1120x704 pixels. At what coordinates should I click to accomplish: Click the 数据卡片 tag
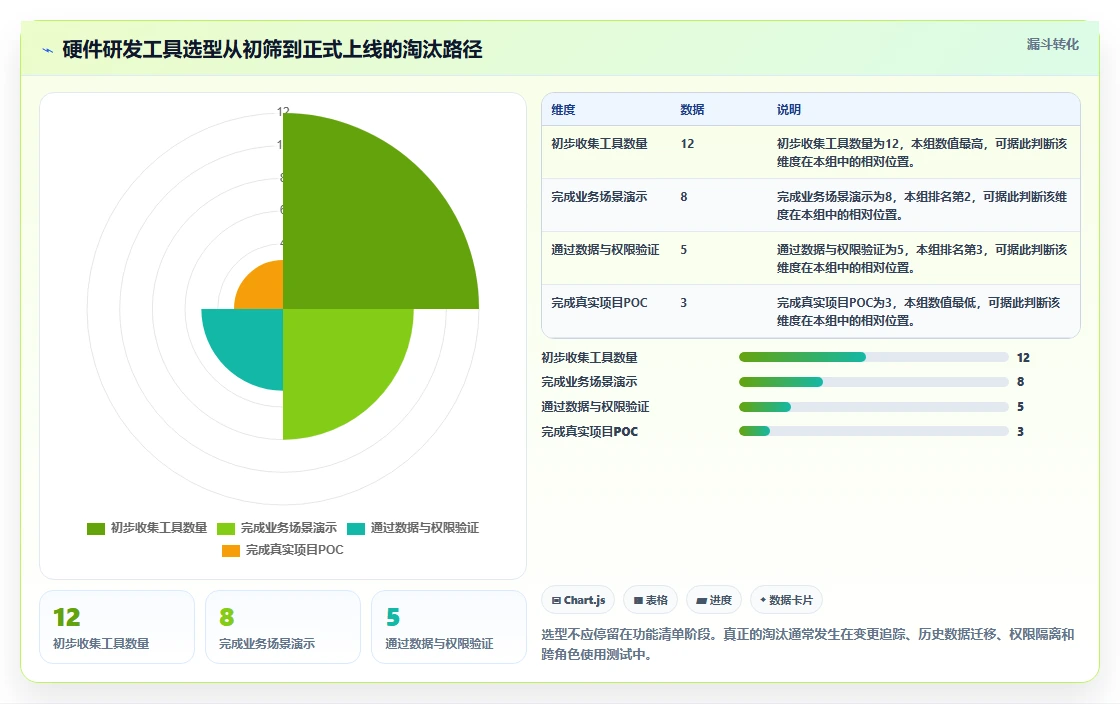tap(786, 600)
